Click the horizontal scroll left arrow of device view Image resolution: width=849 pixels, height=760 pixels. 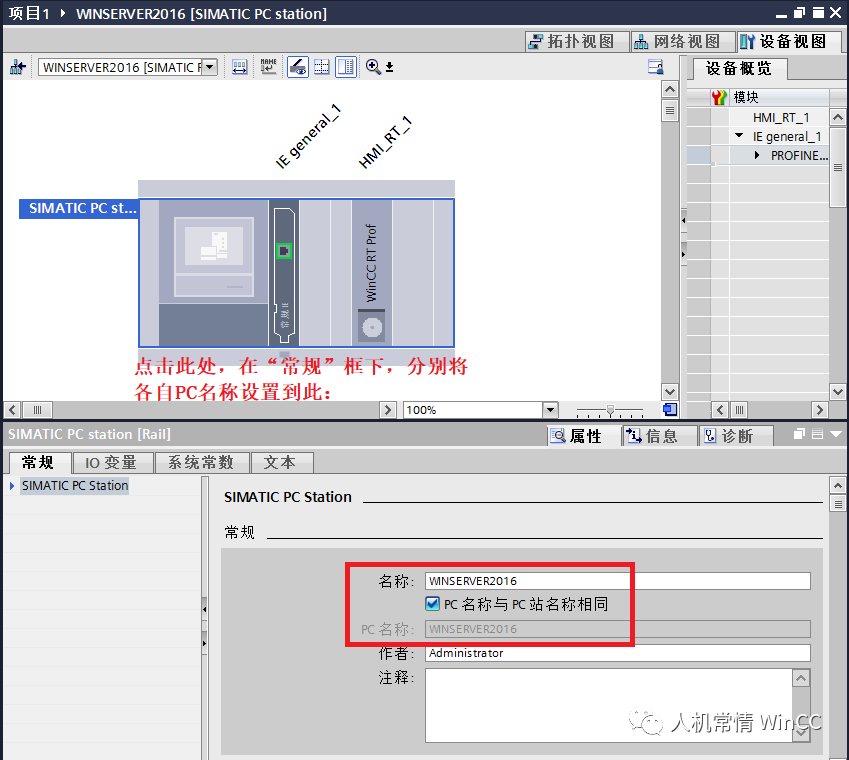(x=12, y=410)
